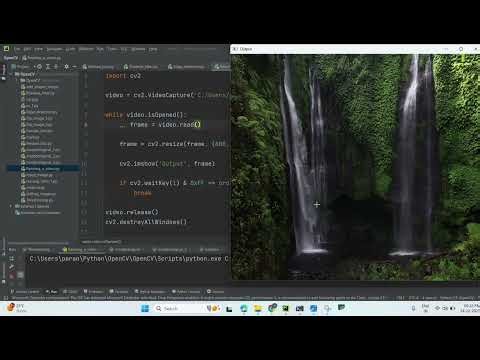Viewport: 480px width, 360px height.
Task: Open the Edit menu in PyCharm
Action: click(27, 49)
